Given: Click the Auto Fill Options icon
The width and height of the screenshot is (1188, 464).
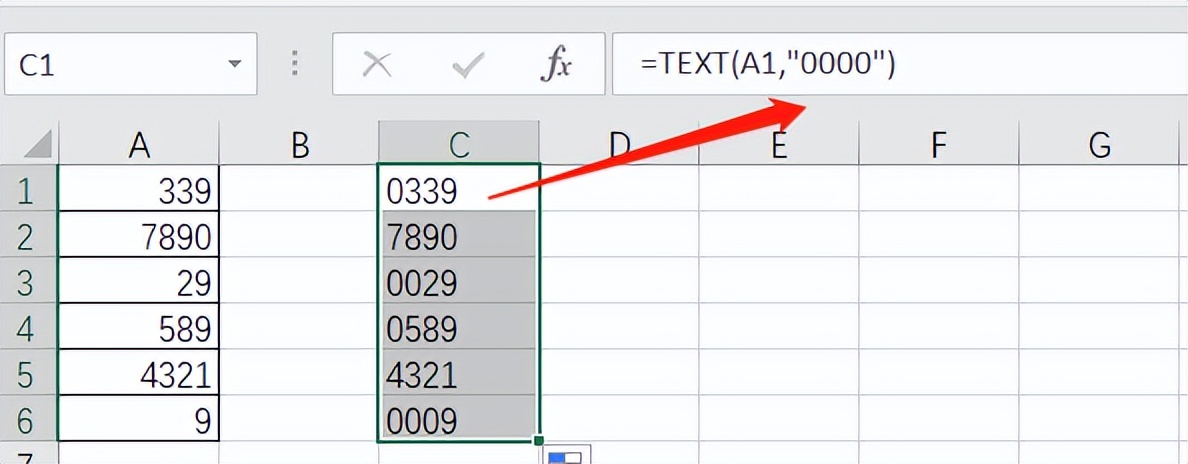Looking at the screenshot, I should (568, 455).
